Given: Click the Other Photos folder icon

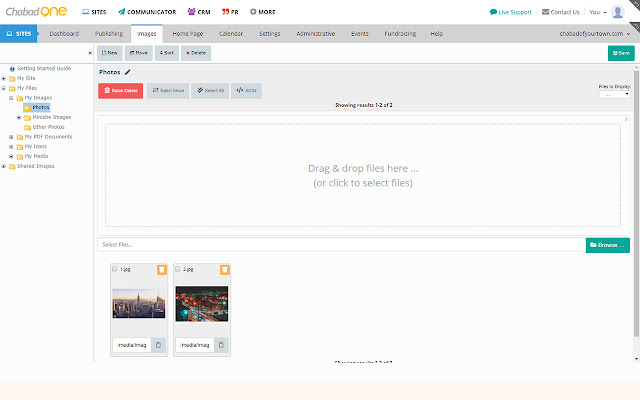Looking at the screenshot, I should 27,127.
